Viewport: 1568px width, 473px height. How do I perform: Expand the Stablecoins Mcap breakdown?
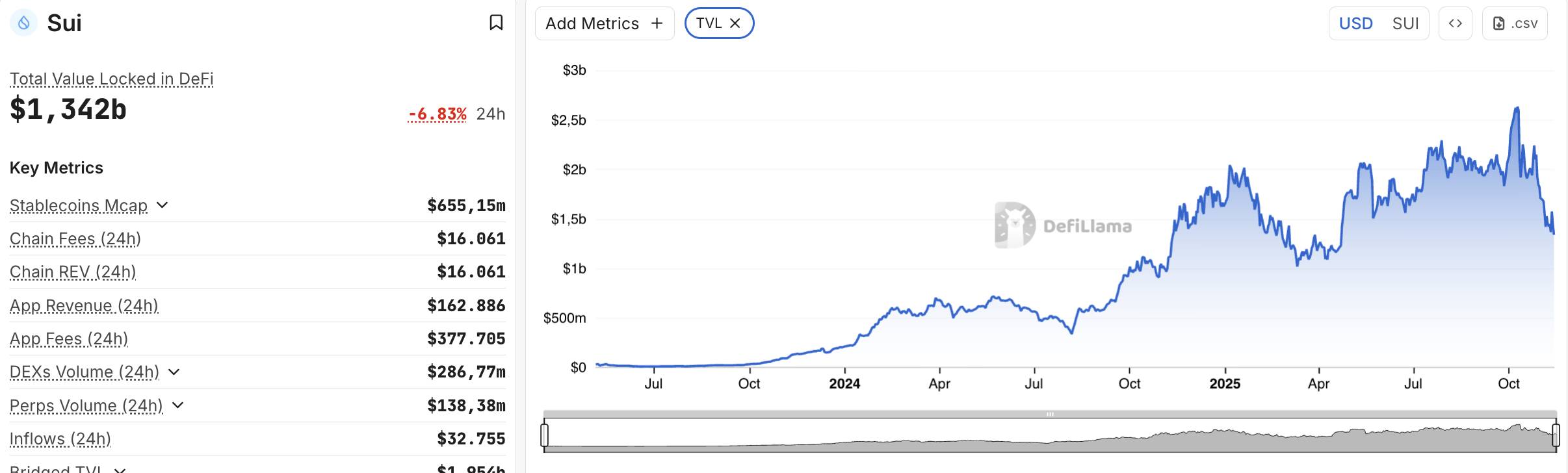163,205
